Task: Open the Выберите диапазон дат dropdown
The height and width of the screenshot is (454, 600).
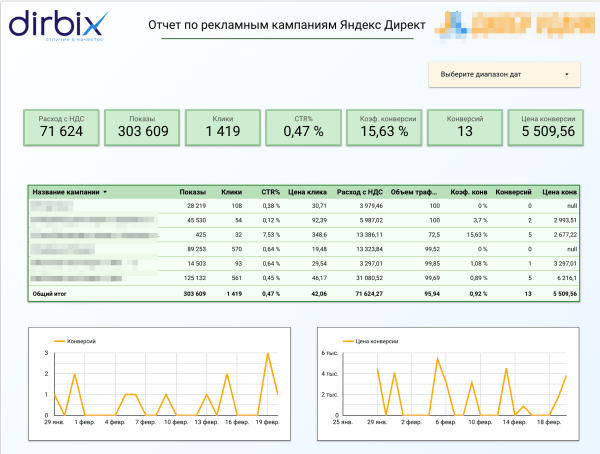Action: click(x=503, y=74)
